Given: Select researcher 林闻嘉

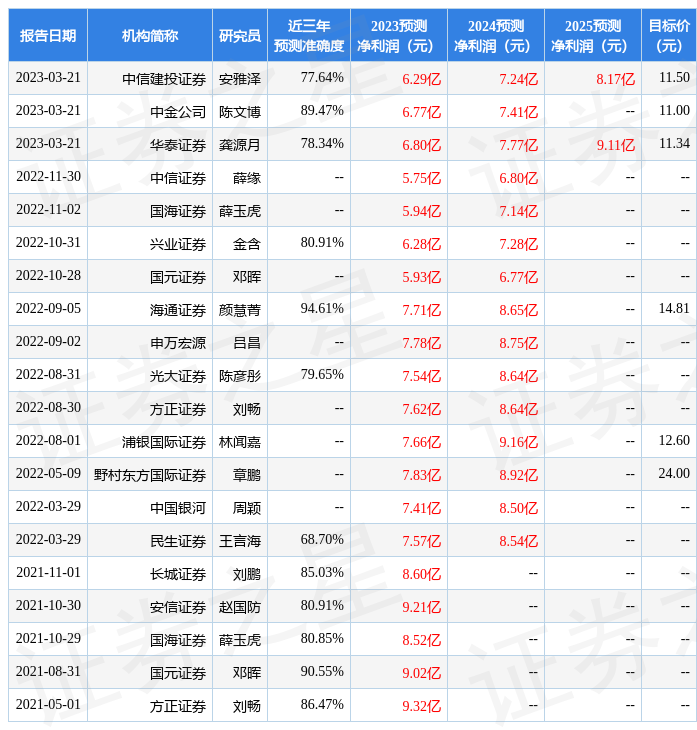Looking at the screenshot, I should (x=240, y=442).
